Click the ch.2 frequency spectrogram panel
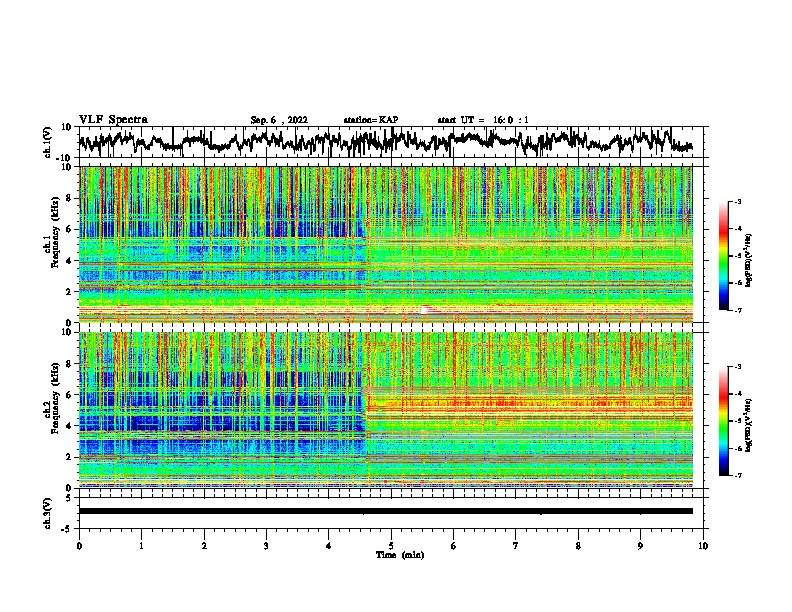This screenshot has width=792, height=612. pyautogui.click(x=386, y=410)
